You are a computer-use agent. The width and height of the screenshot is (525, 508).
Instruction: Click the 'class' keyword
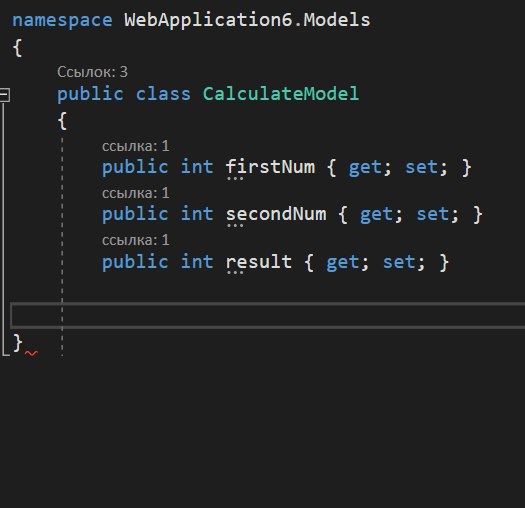point(163,94)
